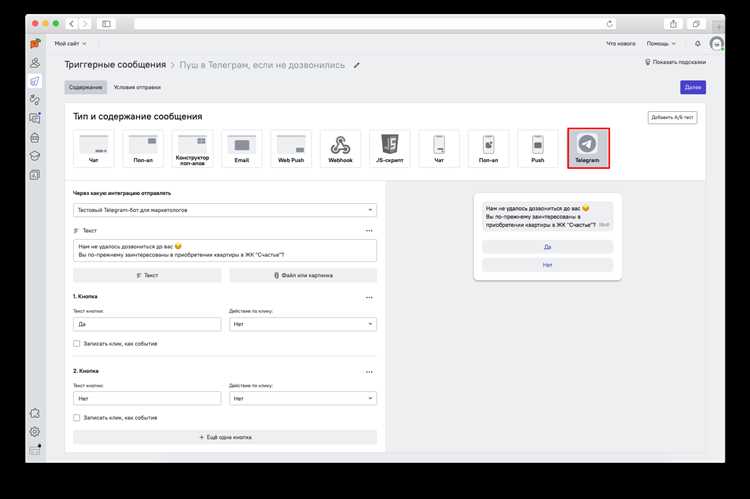Image resolution: width=750 pixels, height=499 pixels.
Task: Add 'Ещё одна кнопка'
Action: (x=225, y=437)
